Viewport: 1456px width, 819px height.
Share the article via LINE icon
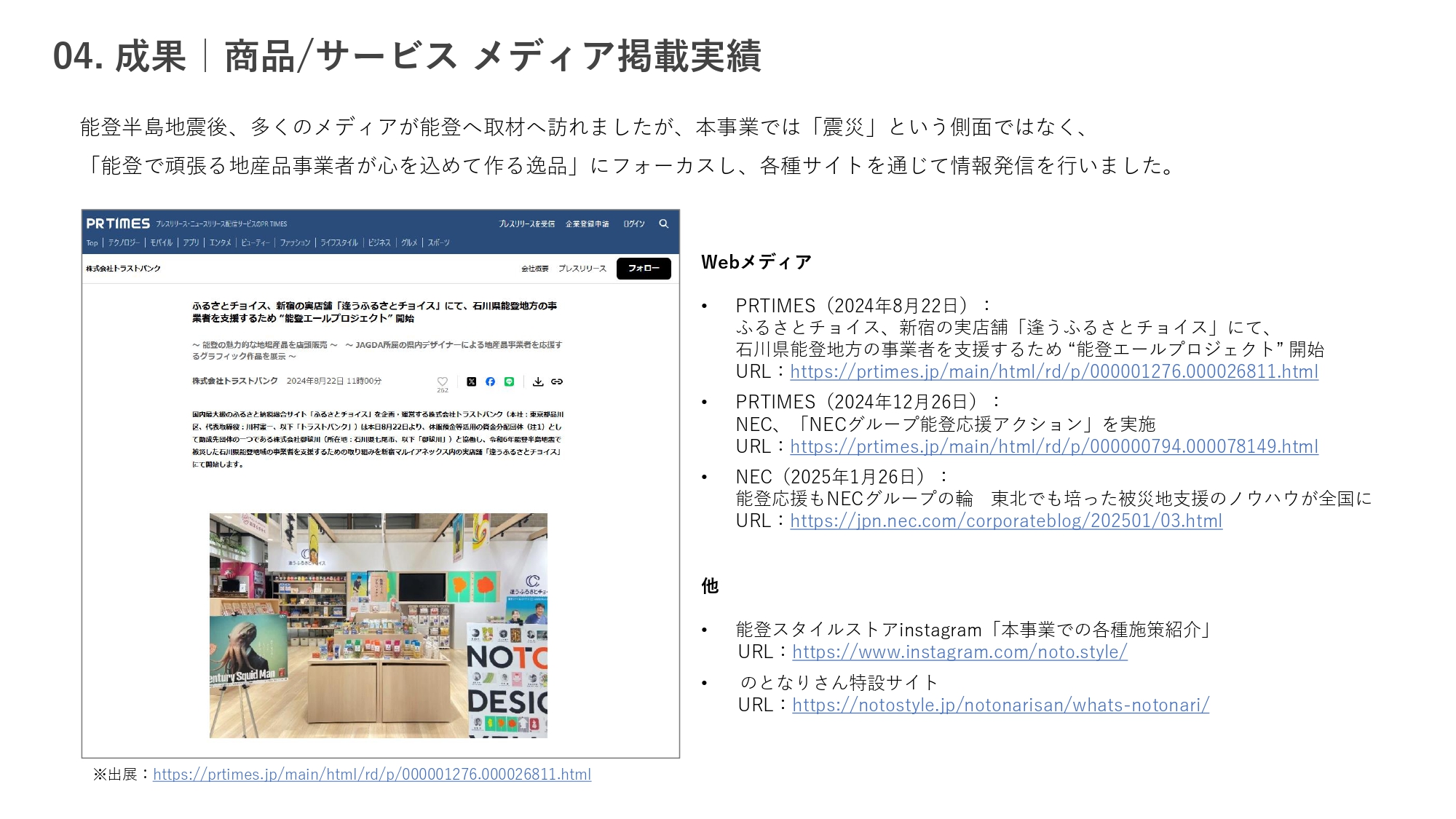point(509,381)
